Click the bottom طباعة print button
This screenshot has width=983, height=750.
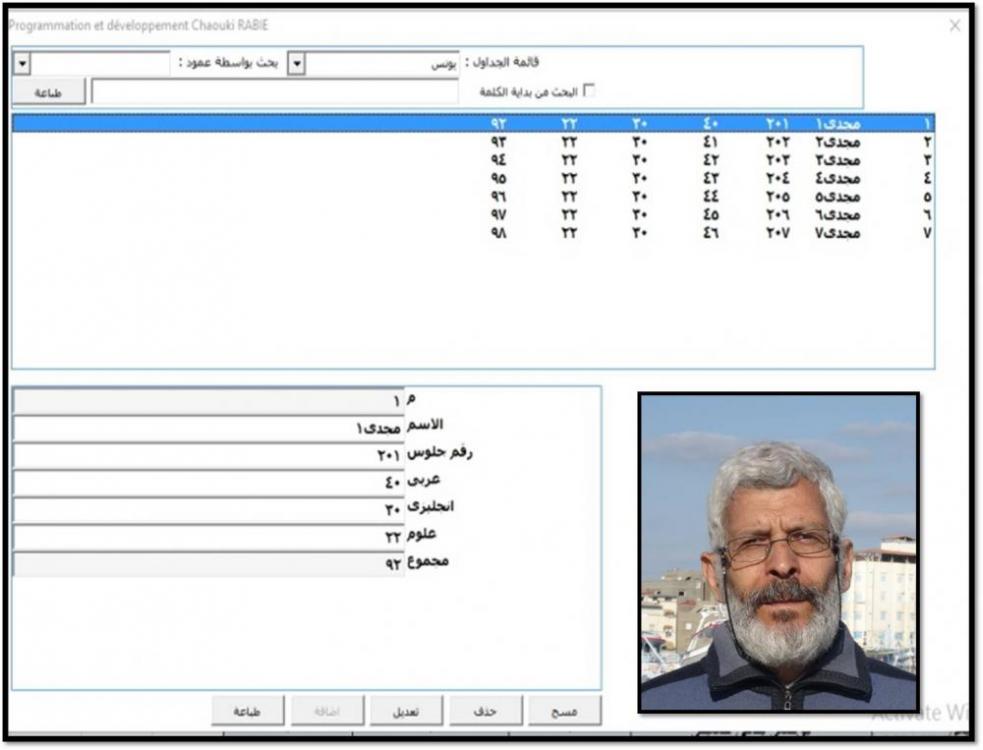[247, 711]
